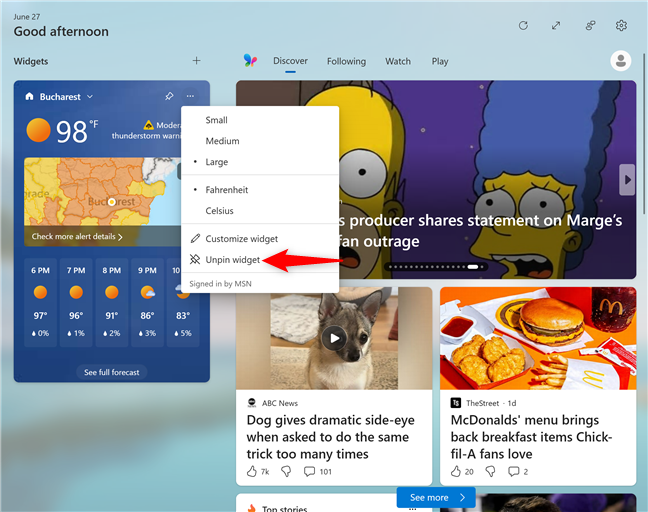Click the pin icon on weather widget
Image resolution: width=648 pixels, height=512 pixels.
pyautogui.click(x=169, y=96)
